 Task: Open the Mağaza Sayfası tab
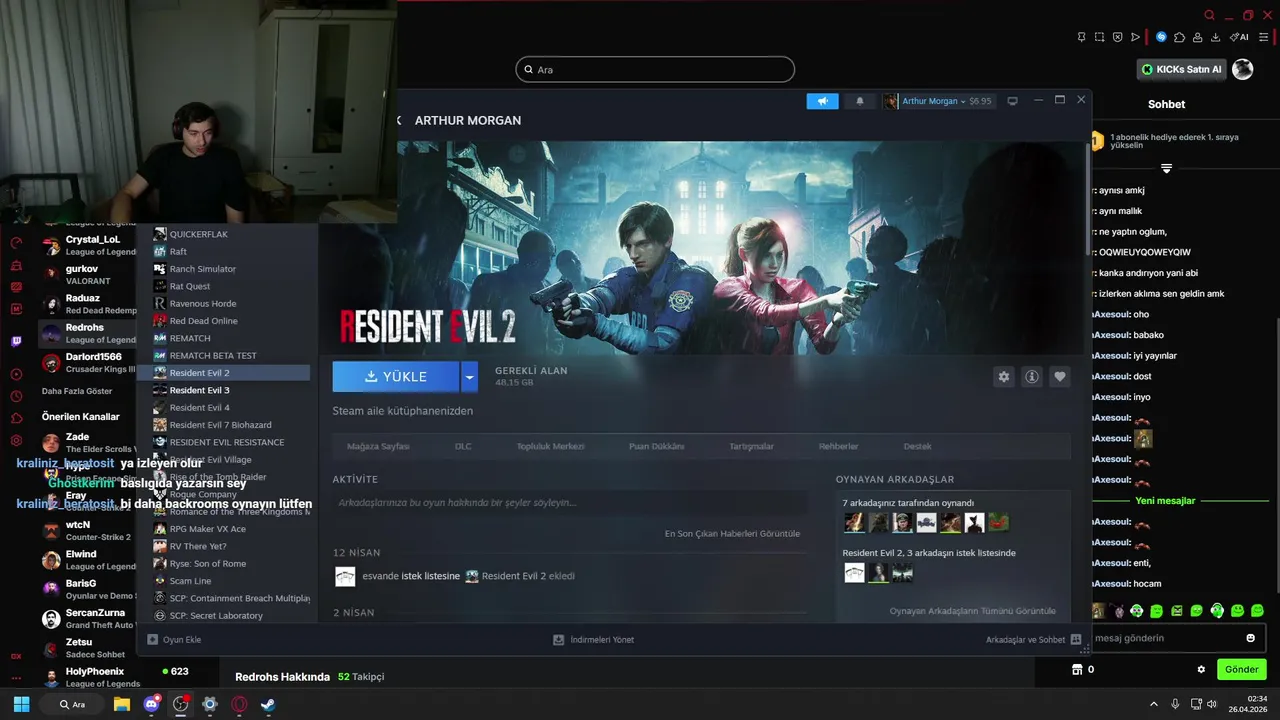(x=378, y=446)
